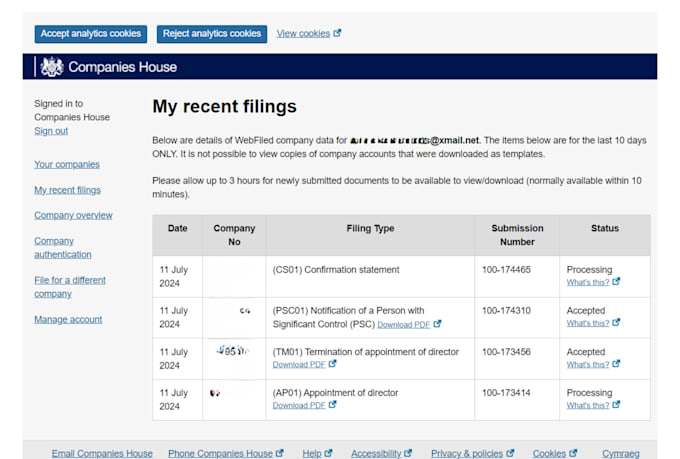
Task: Click the external icon after Help
Action: pos(329,453)
